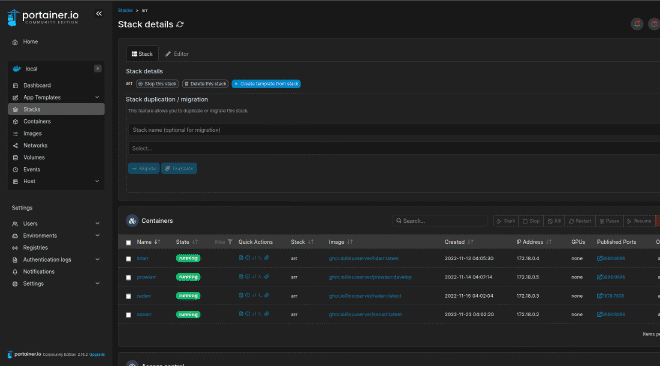Image resolution: width=660 pixels, height=366 pixels.
Task: Open the radarr image link
Action: click(x=365, y=296)
